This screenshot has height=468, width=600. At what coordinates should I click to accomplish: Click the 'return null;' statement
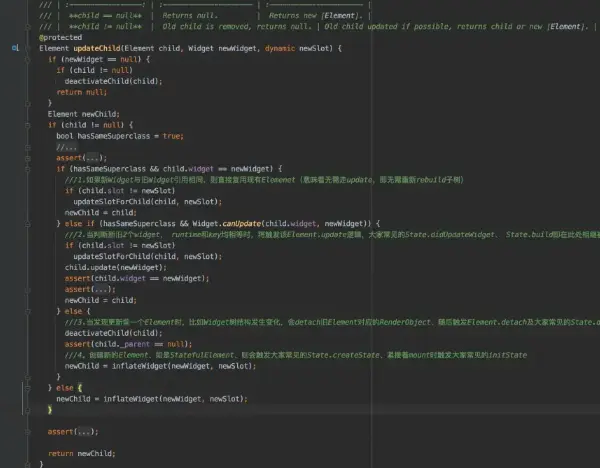tap(82, 92)
